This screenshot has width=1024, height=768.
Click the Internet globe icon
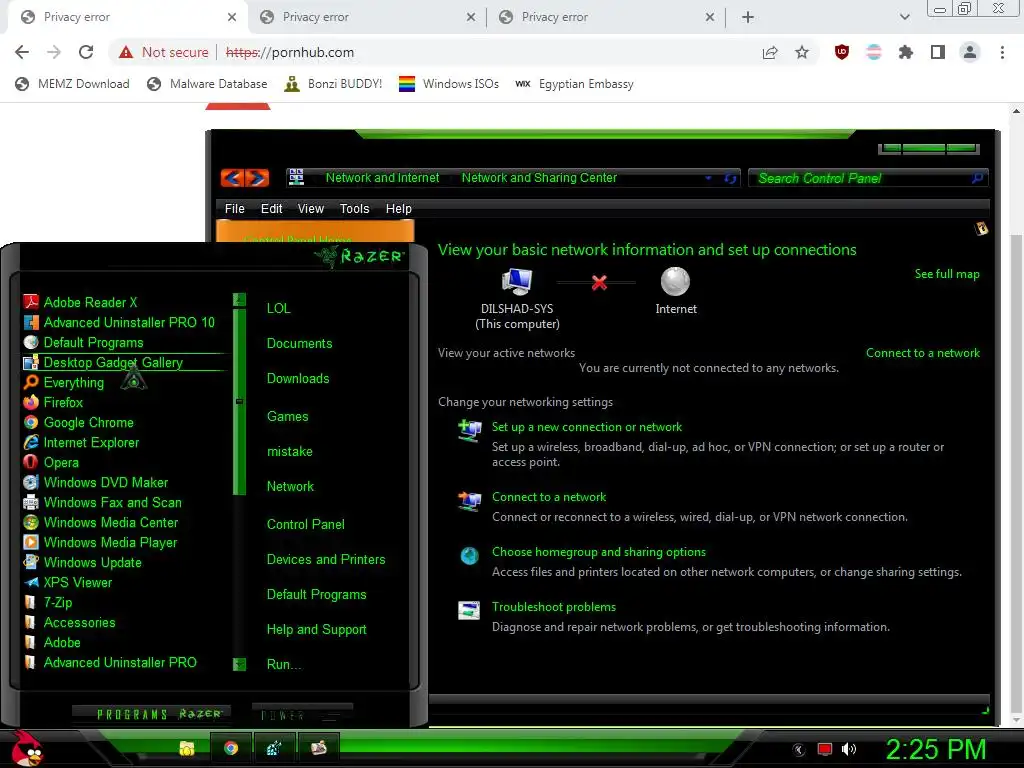[x=675, y=281]
